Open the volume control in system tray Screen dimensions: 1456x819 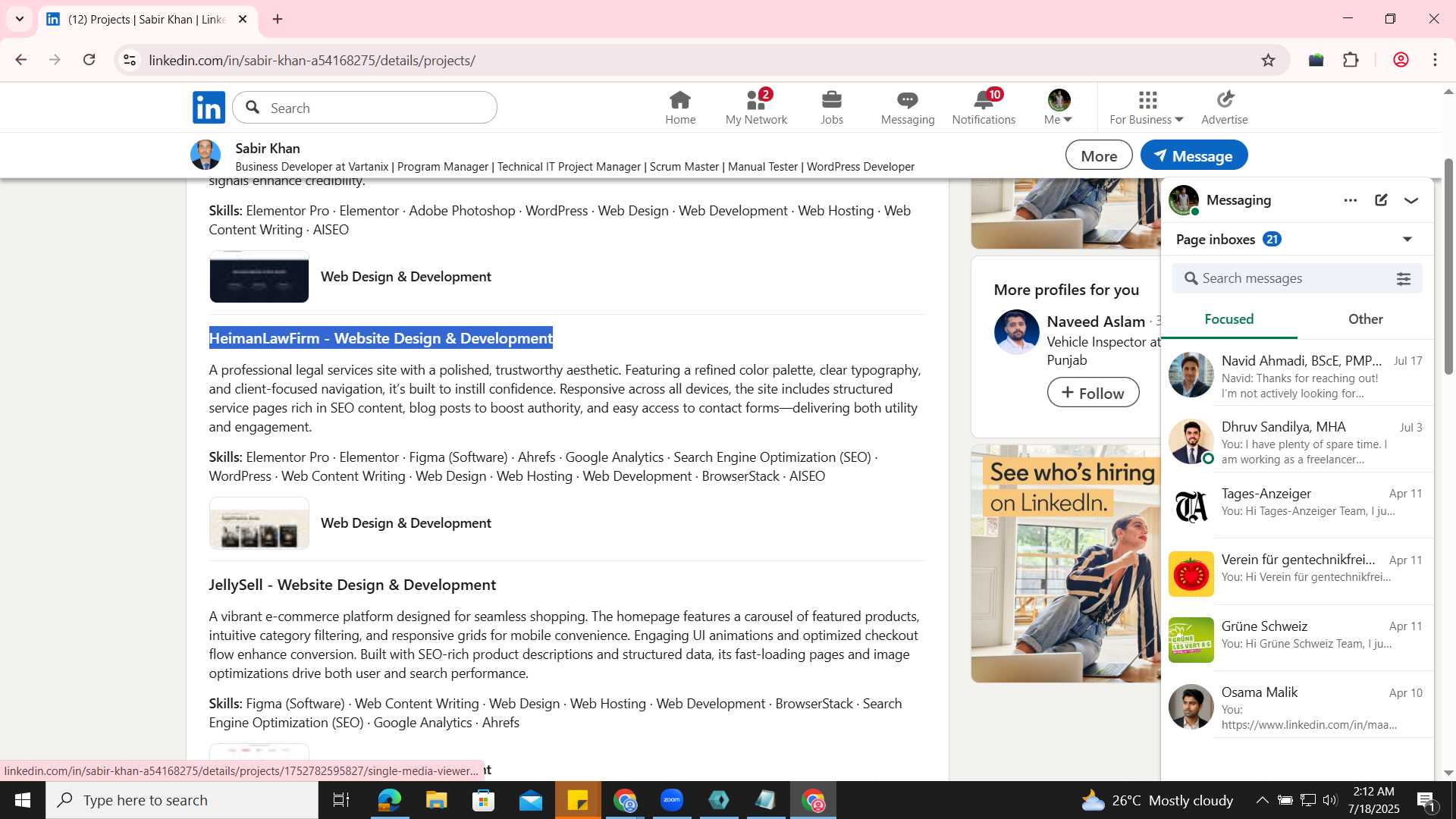click(x=1330, y=800)
